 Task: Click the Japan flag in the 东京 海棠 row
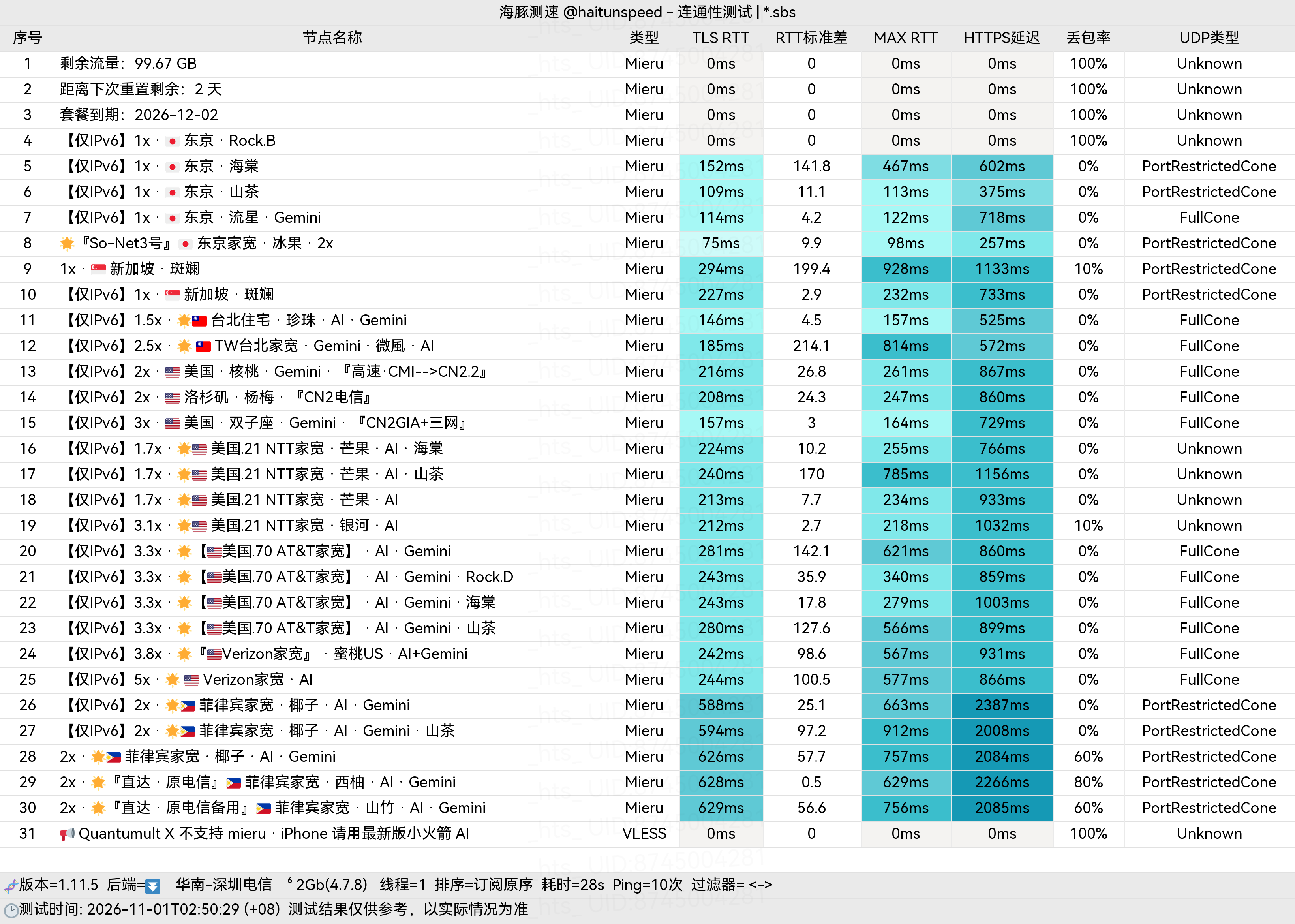pyautogui.click(x=172, y=167)
